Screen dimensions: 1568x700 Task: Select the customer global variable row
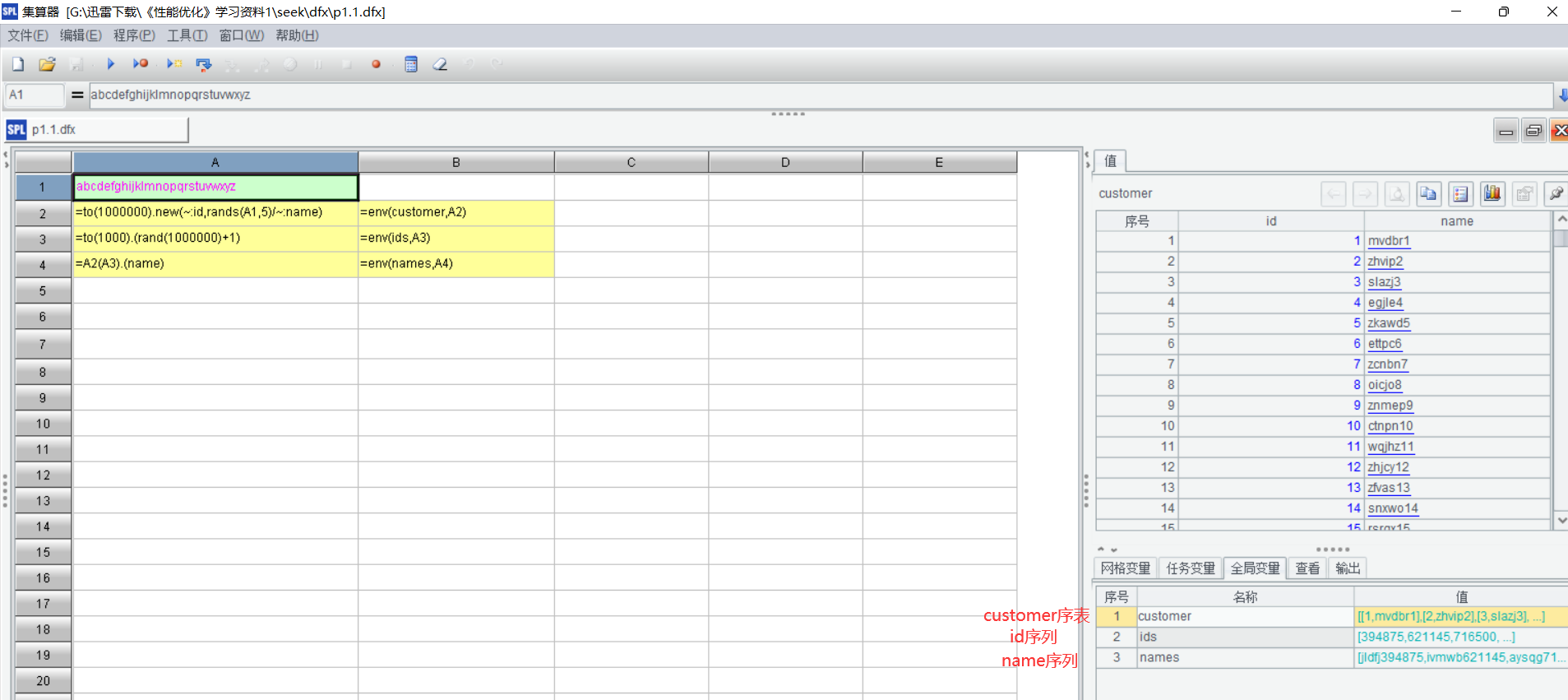click(1332, 616)
